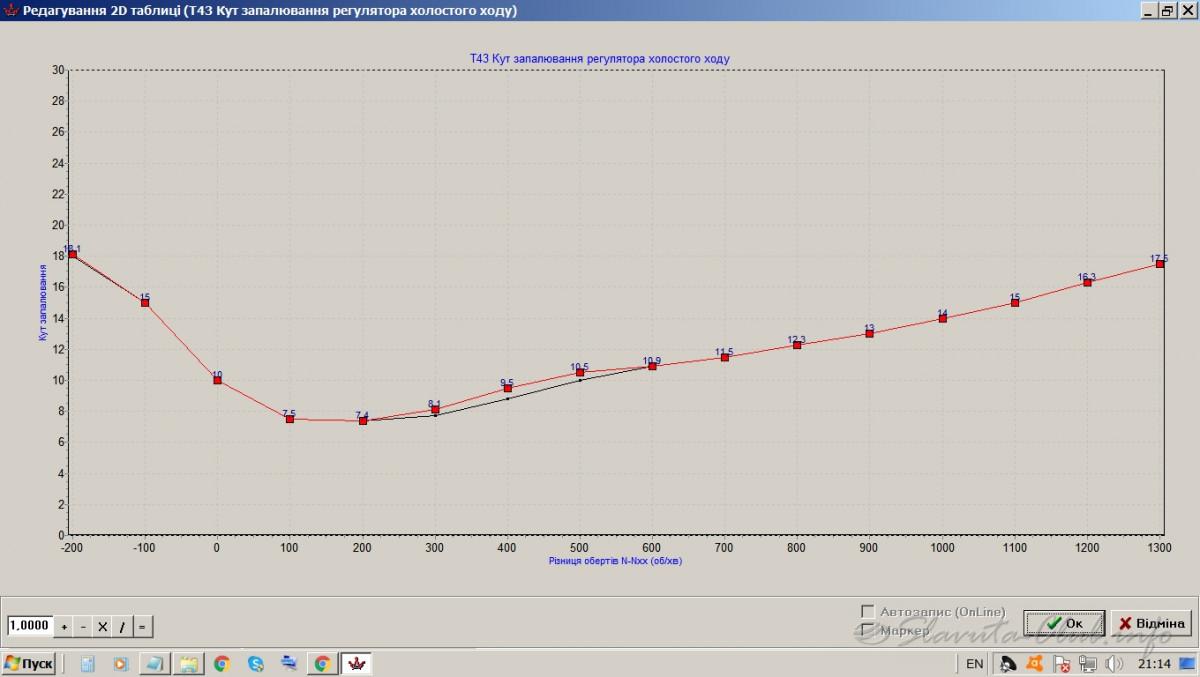Open Skype from the taskbar
The height and width of the screenshot is (677, 1200).
(x=256, y=663)
